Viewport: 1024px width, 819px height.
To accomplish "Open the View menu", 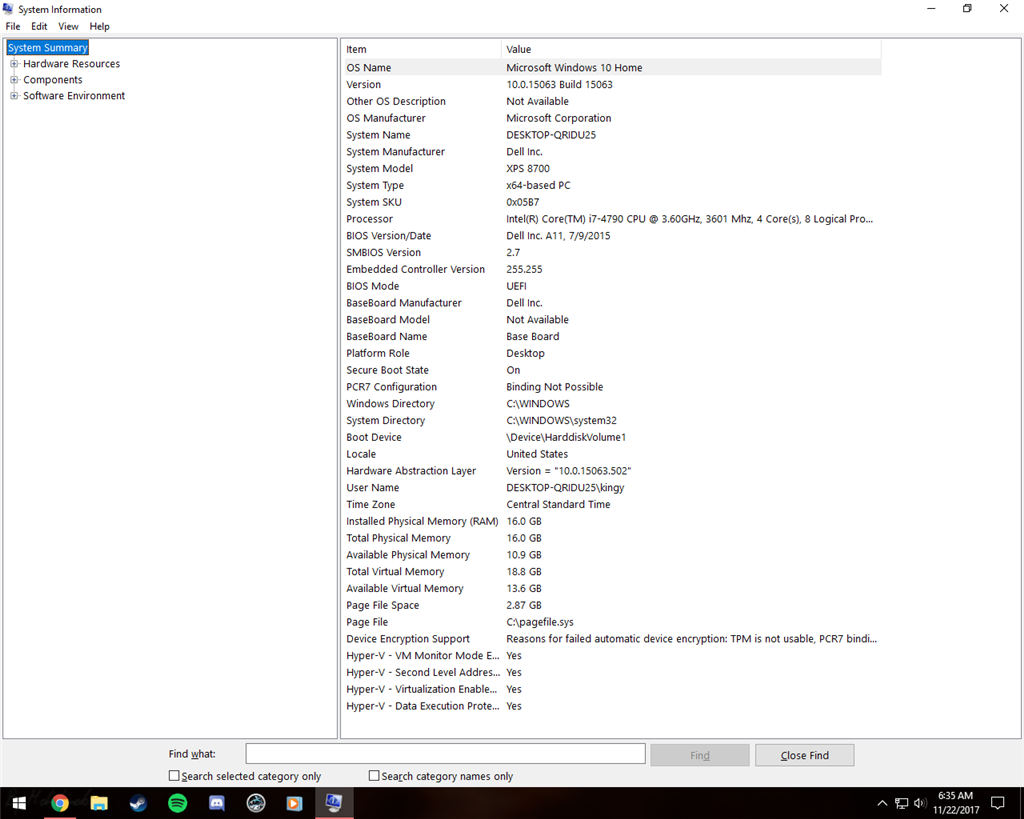I will click(68, 26).
